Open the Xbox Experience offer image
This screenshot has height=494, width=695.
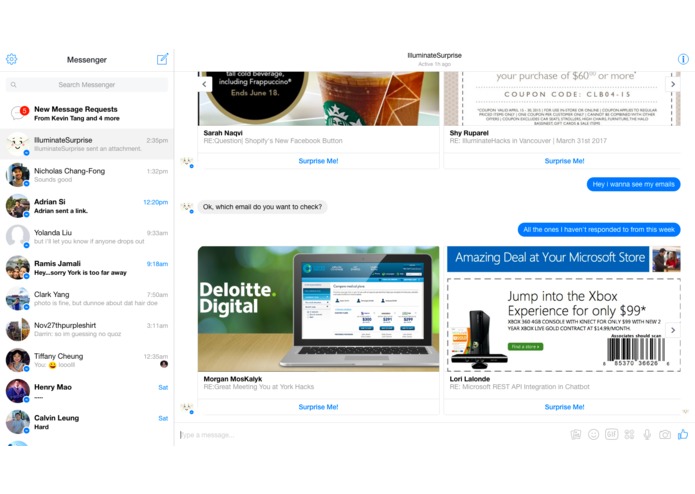564,325
